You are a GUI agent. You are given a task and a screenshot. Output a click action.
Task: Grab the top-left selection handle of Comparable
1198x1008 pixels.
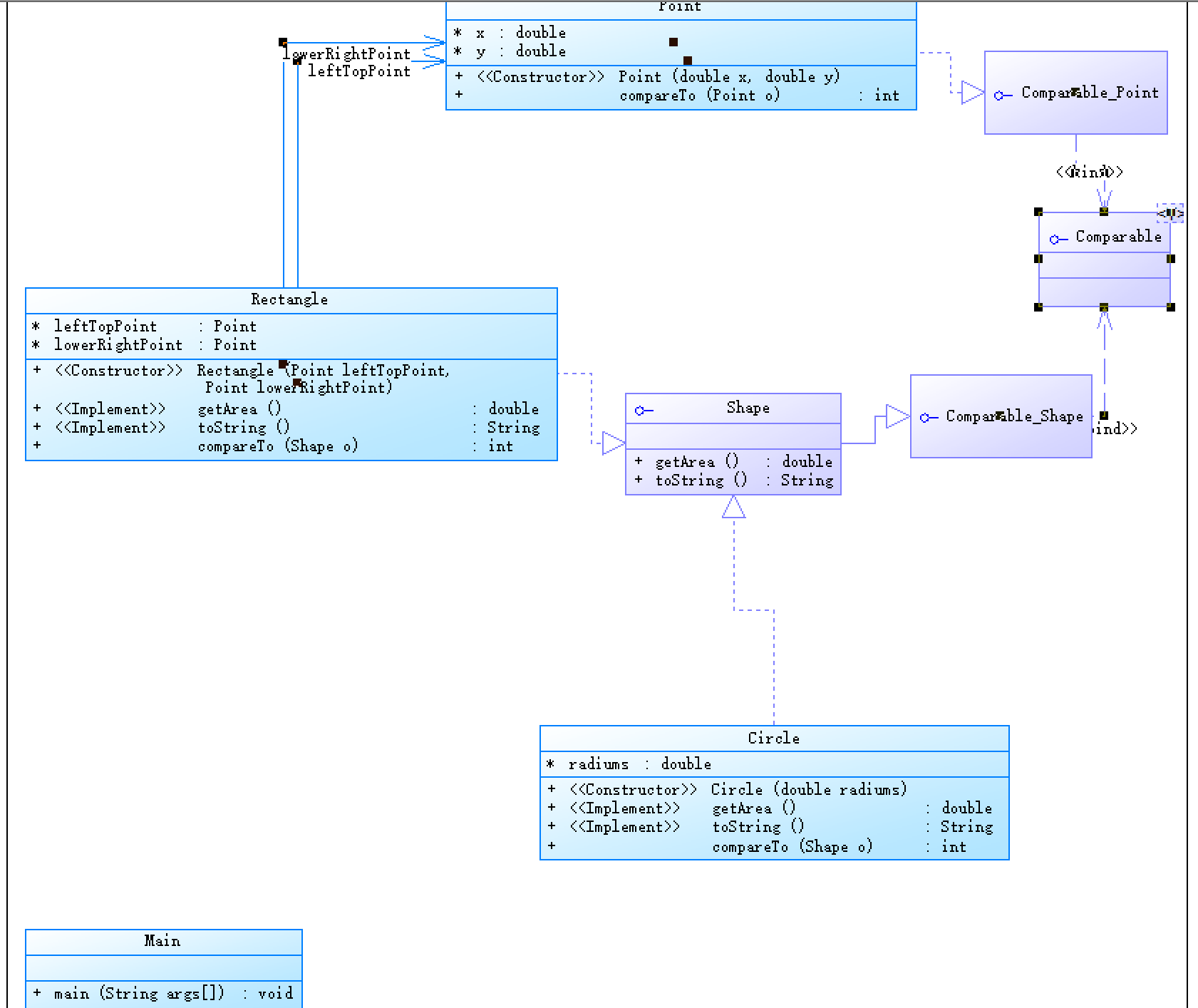tap(1038, 212)
